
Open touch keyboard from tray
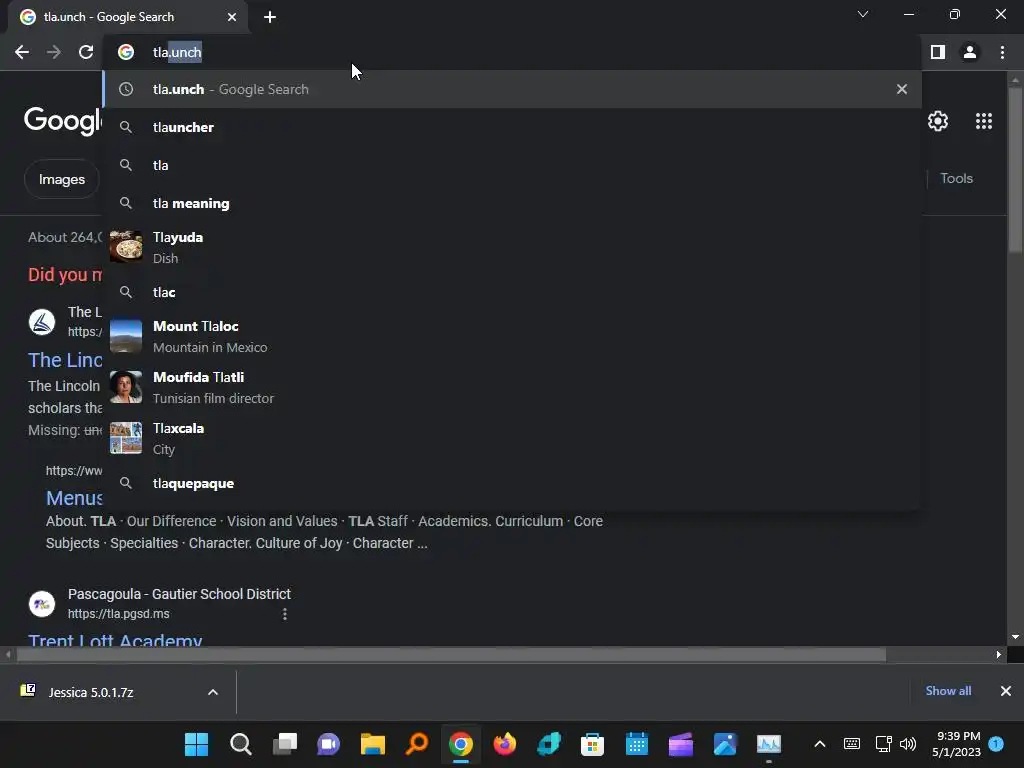point(852,744)
